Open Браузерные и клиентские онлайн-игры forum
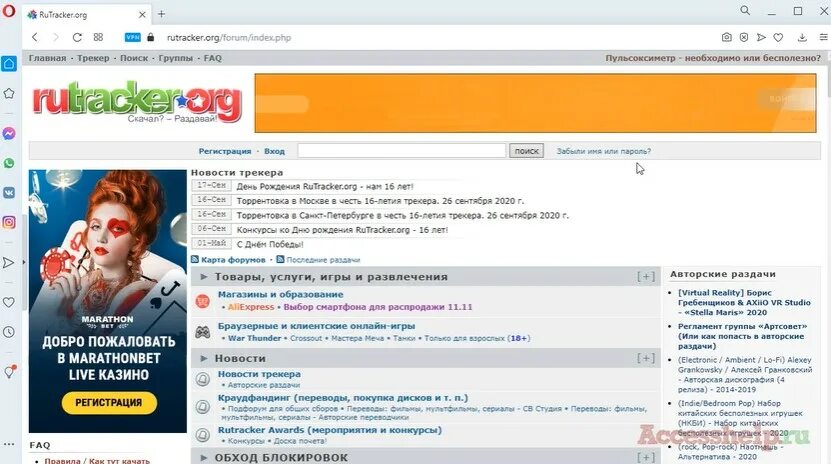The height and width of the screenshot is (464, 831). click(x=316, y=326)
